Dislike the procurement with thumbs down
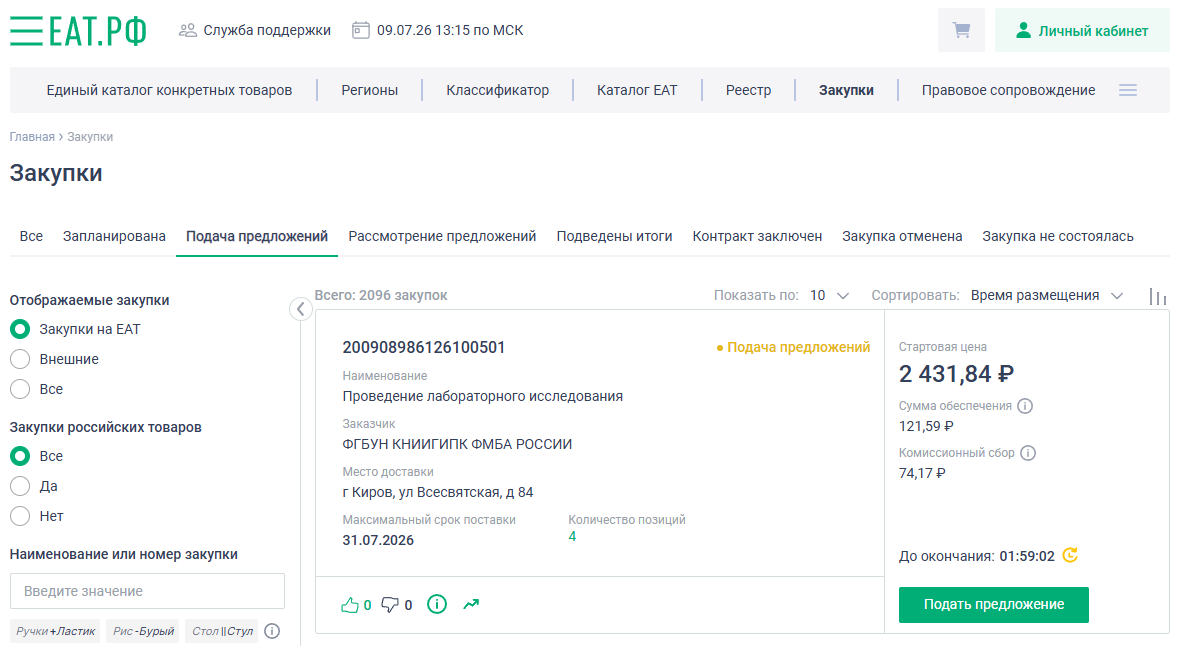Image resolution: width=1179 pixels, height=646 pixels. click(x=389, y=605)
